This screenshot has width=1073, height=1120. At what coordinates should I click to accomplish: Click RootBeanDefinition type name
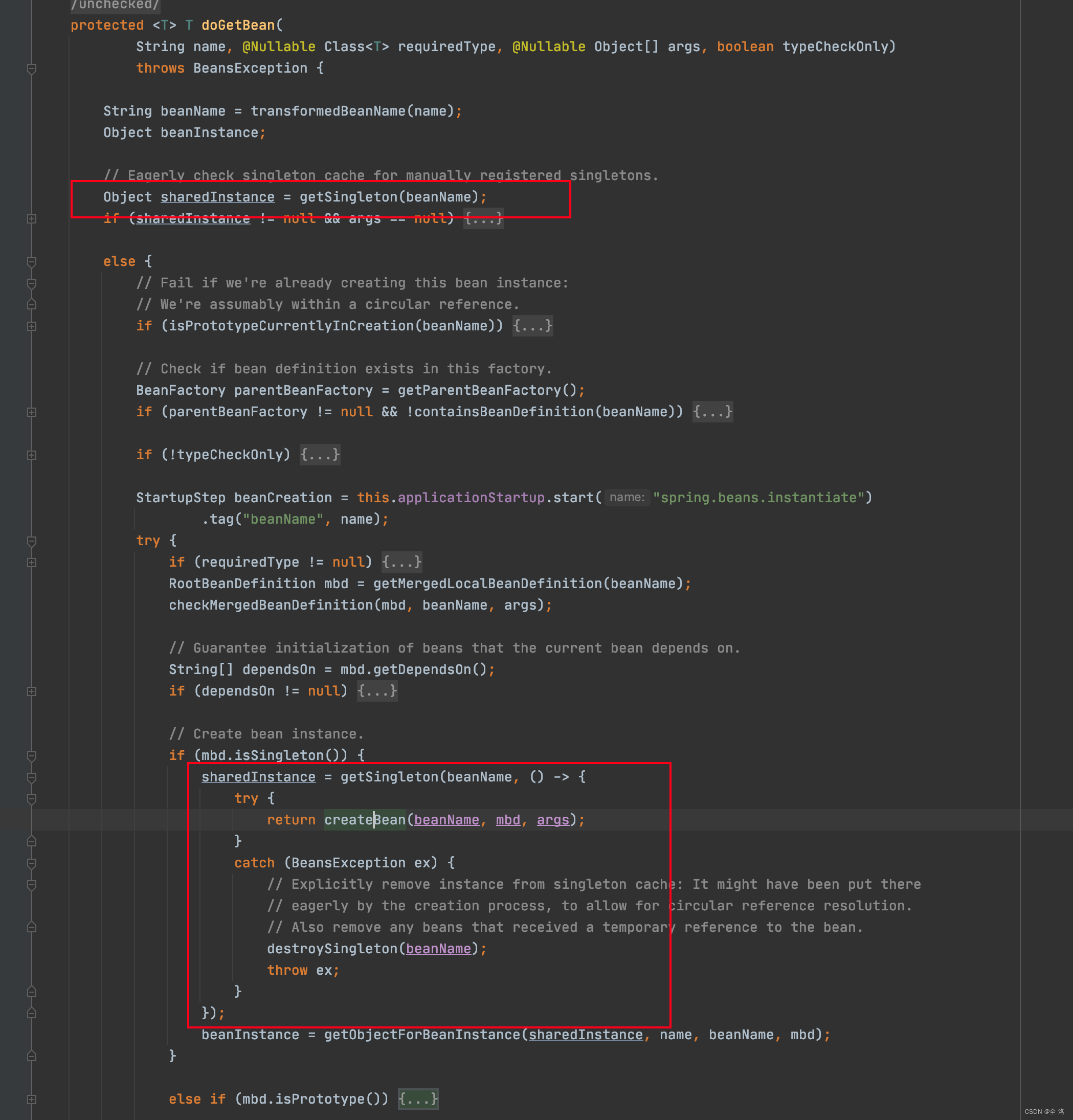pos(242,584)
